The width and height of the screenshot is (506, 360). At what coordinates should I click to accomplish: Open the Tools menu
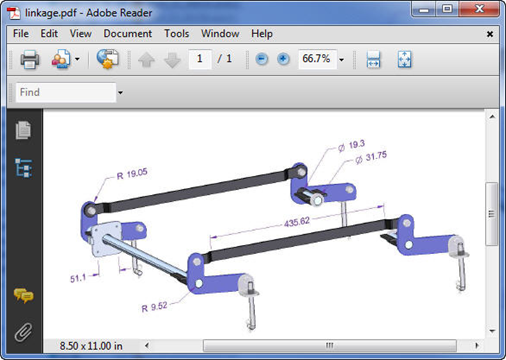point(177,34)
